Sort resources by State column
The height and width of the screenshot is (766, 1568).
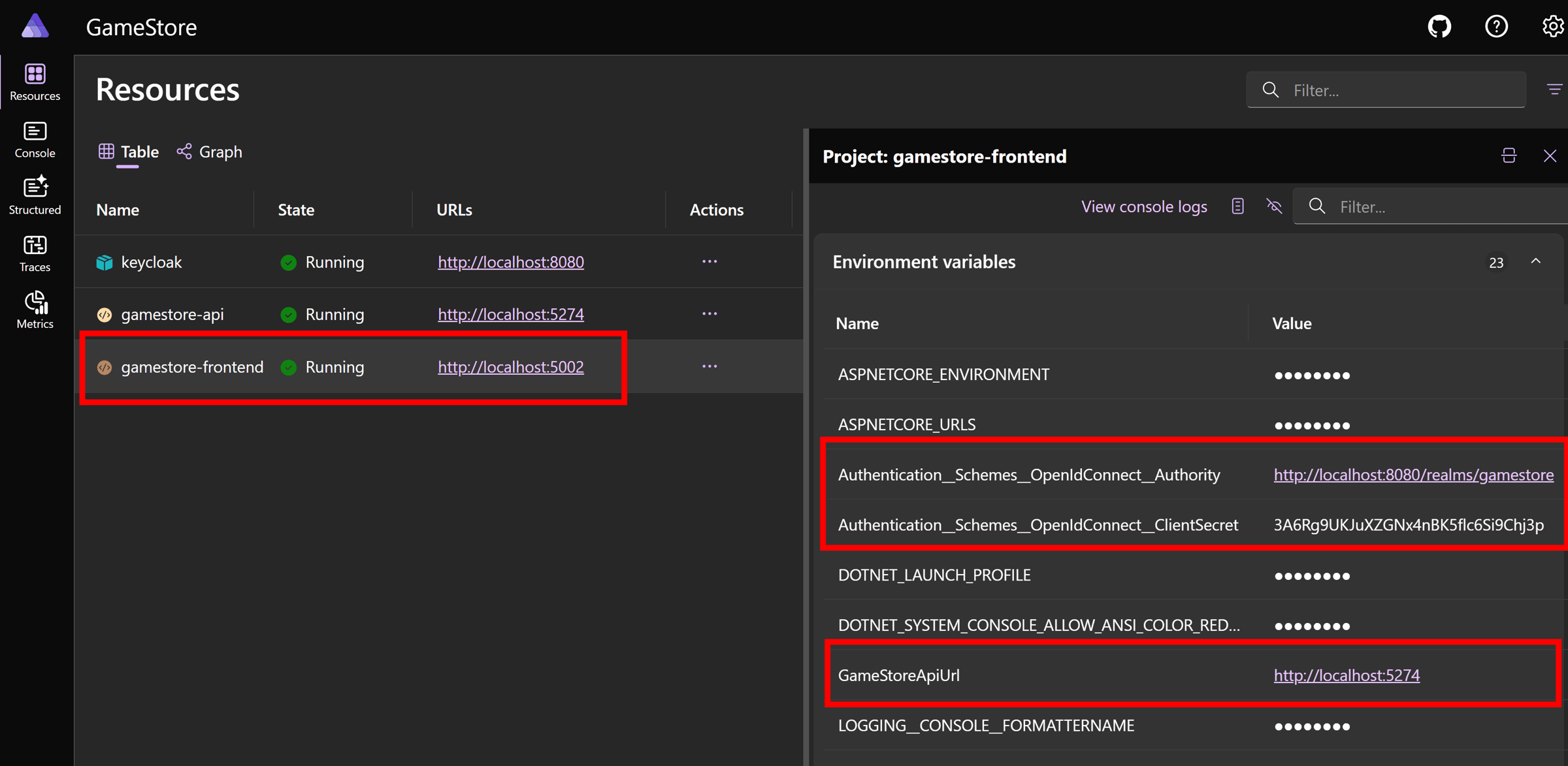click(296, 210)
